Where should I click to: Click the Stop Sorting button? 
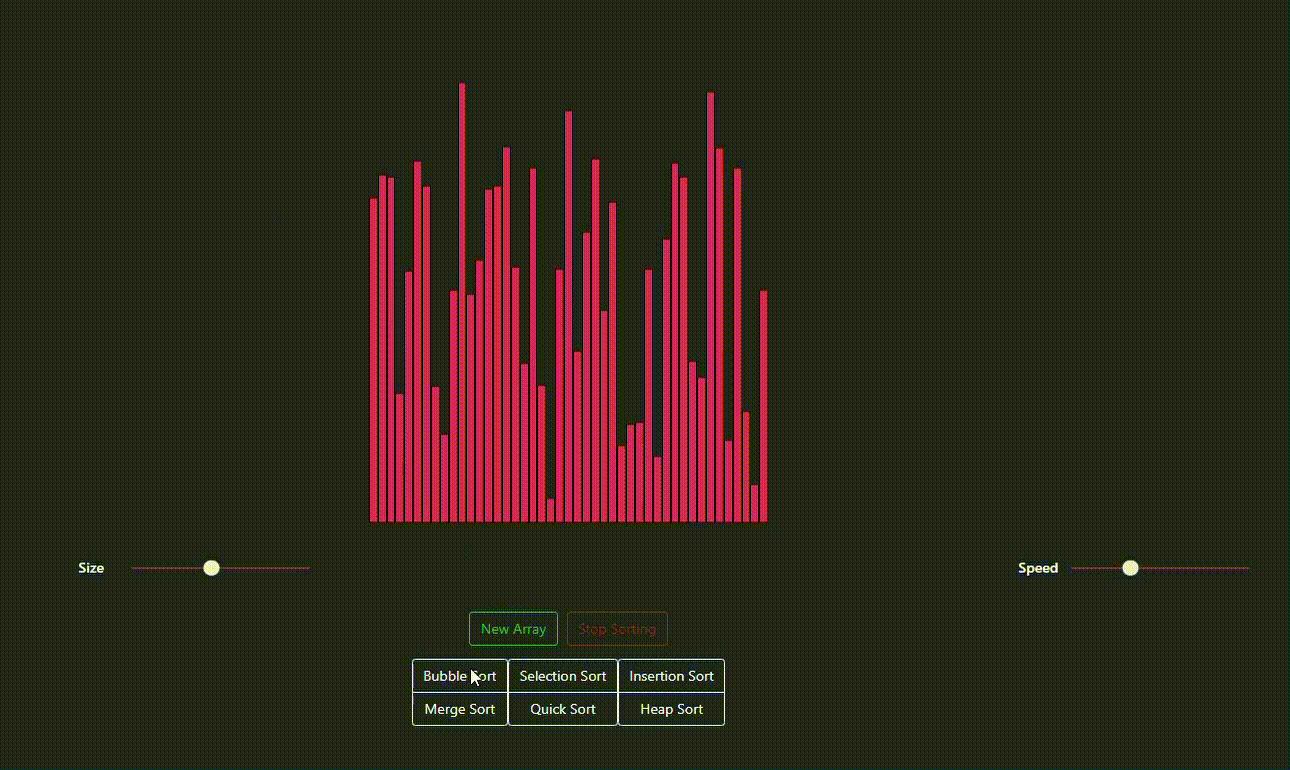coord(617,628)
